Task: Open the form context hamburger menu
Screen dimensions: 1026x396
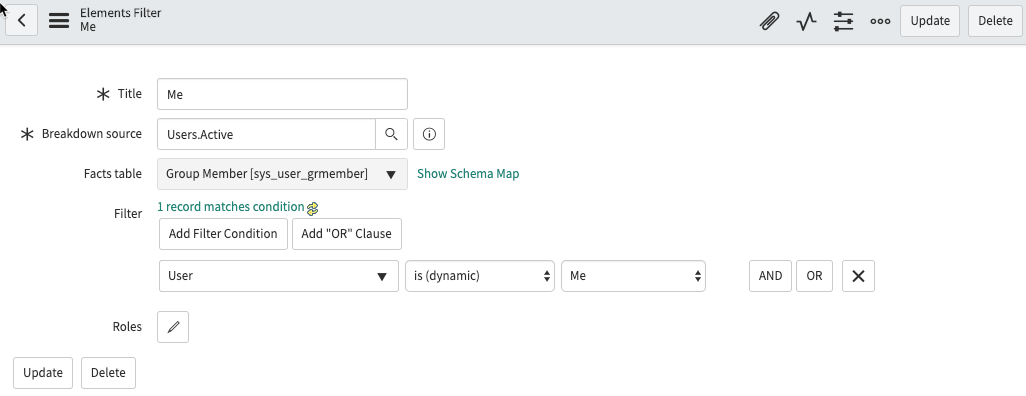Action: [x=59, y=20]
